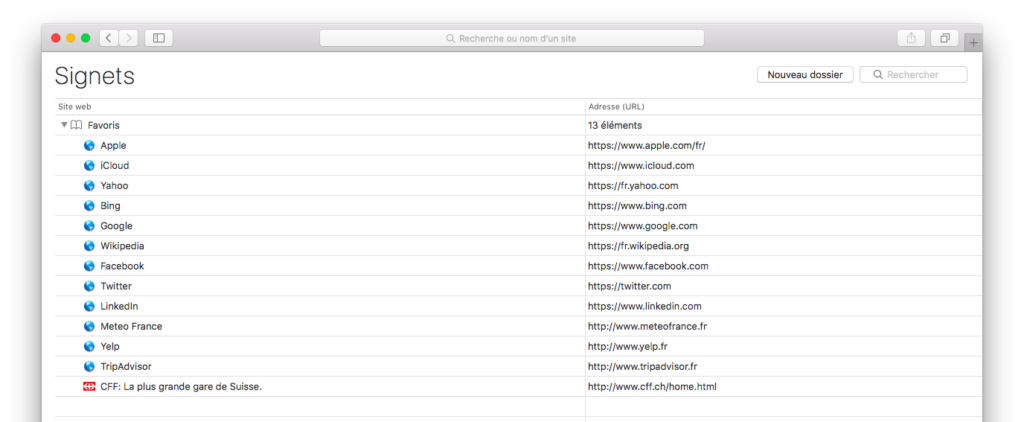The width and height of the screenshot is (1024, 422).
Task: Click URL https://twitter.com
Action: [629, 286]
